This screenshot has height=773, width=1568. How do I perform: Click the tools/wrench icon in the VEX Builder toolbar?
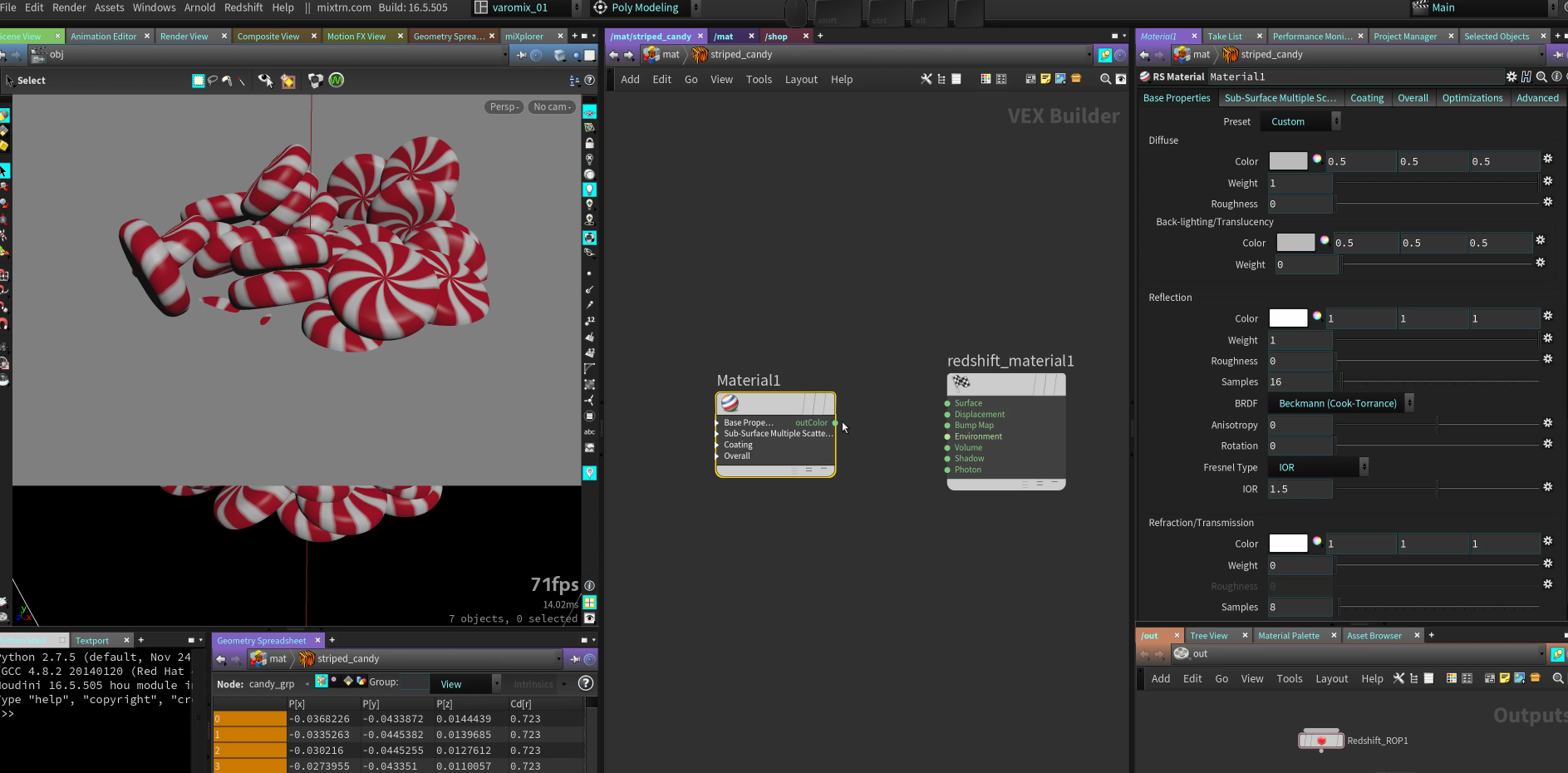pyautogui.click(x=927, y=79)
